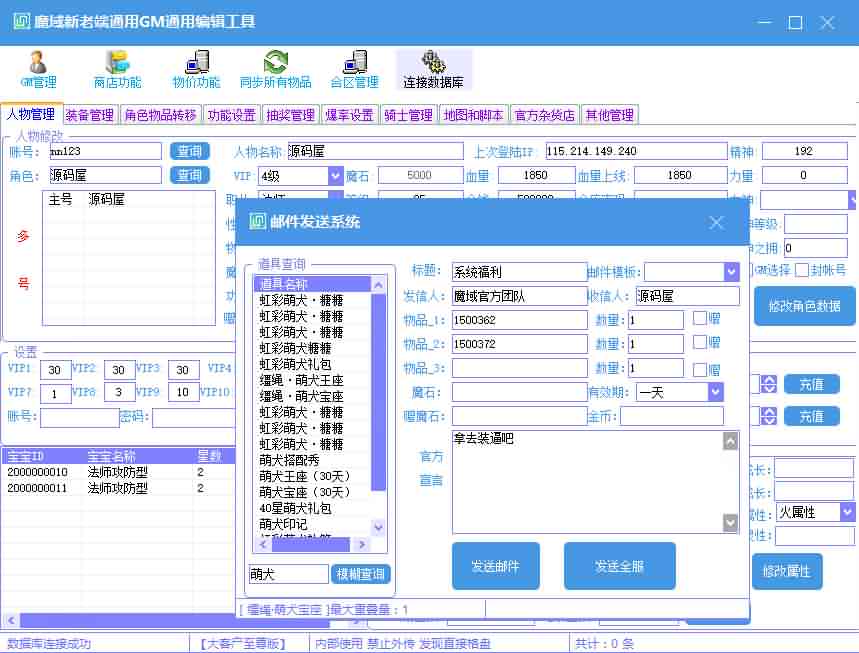
Task: Enable the 封帐号 checkbox
Action: [802, 270]
